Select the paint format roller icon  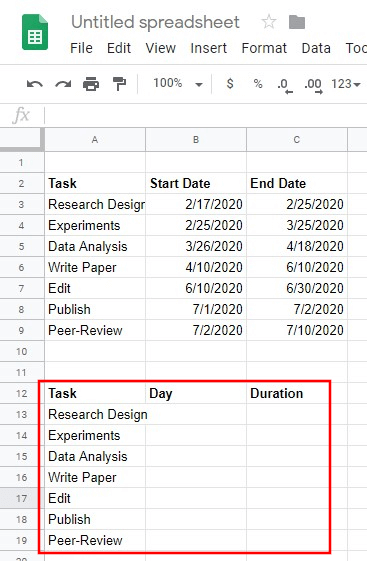(x=119, y=84)
